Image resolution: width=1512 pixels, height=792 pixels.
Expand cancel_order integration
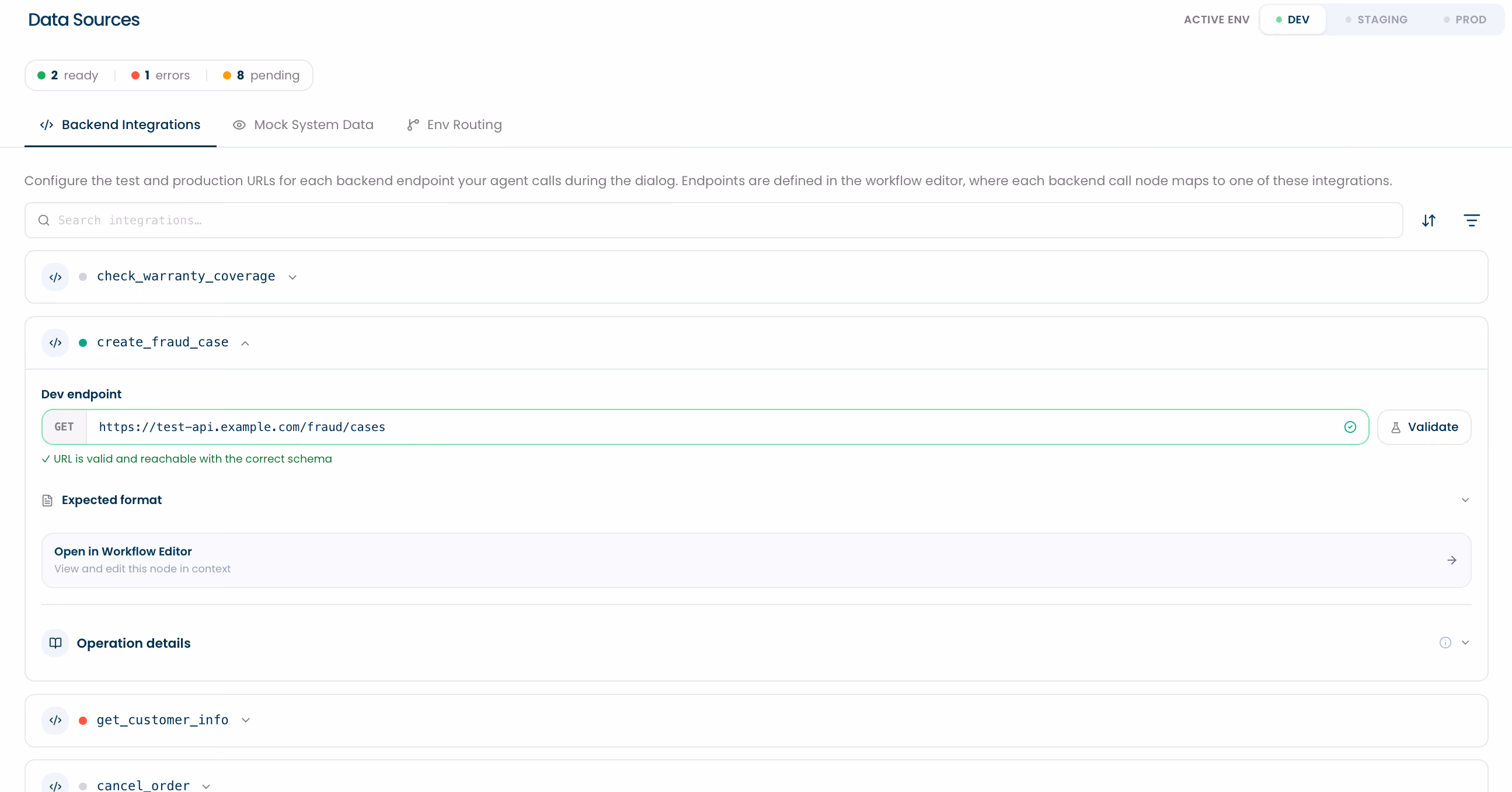[x=206, y=786]
